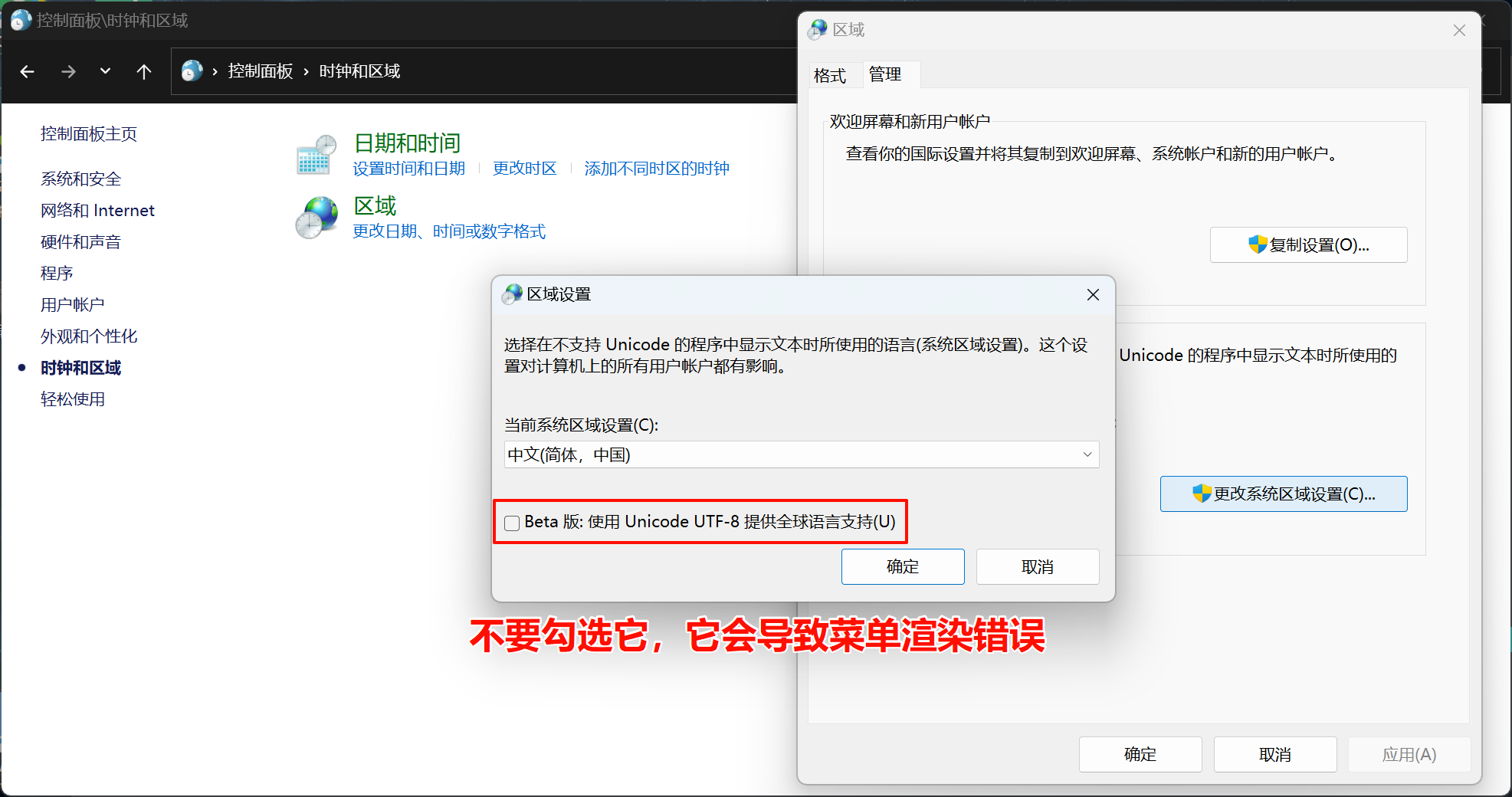Viewport: 1512px width, 797px height.
Task: Click the 更改系统区域设置(C)... button
Action: 1284,494
